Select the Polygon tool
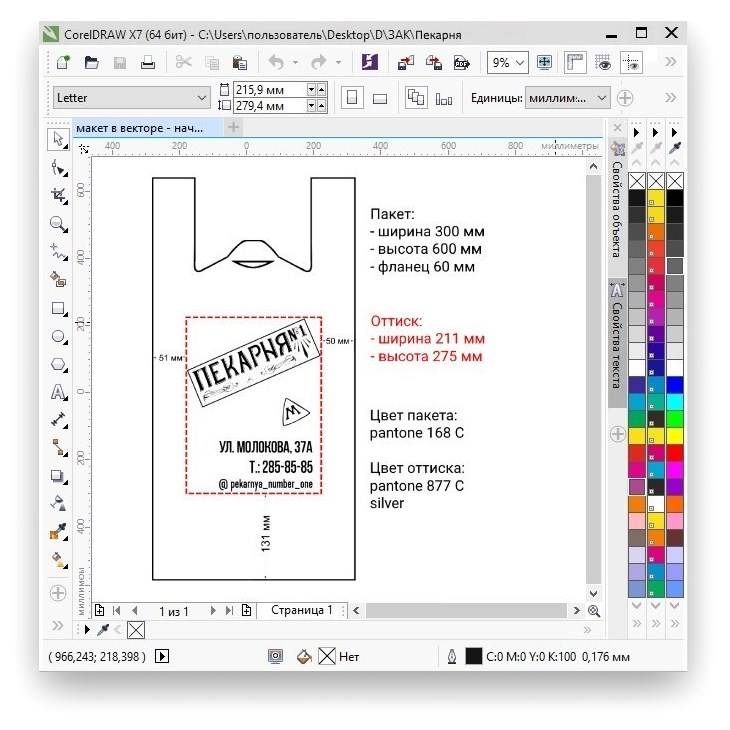 coord(59,365)
